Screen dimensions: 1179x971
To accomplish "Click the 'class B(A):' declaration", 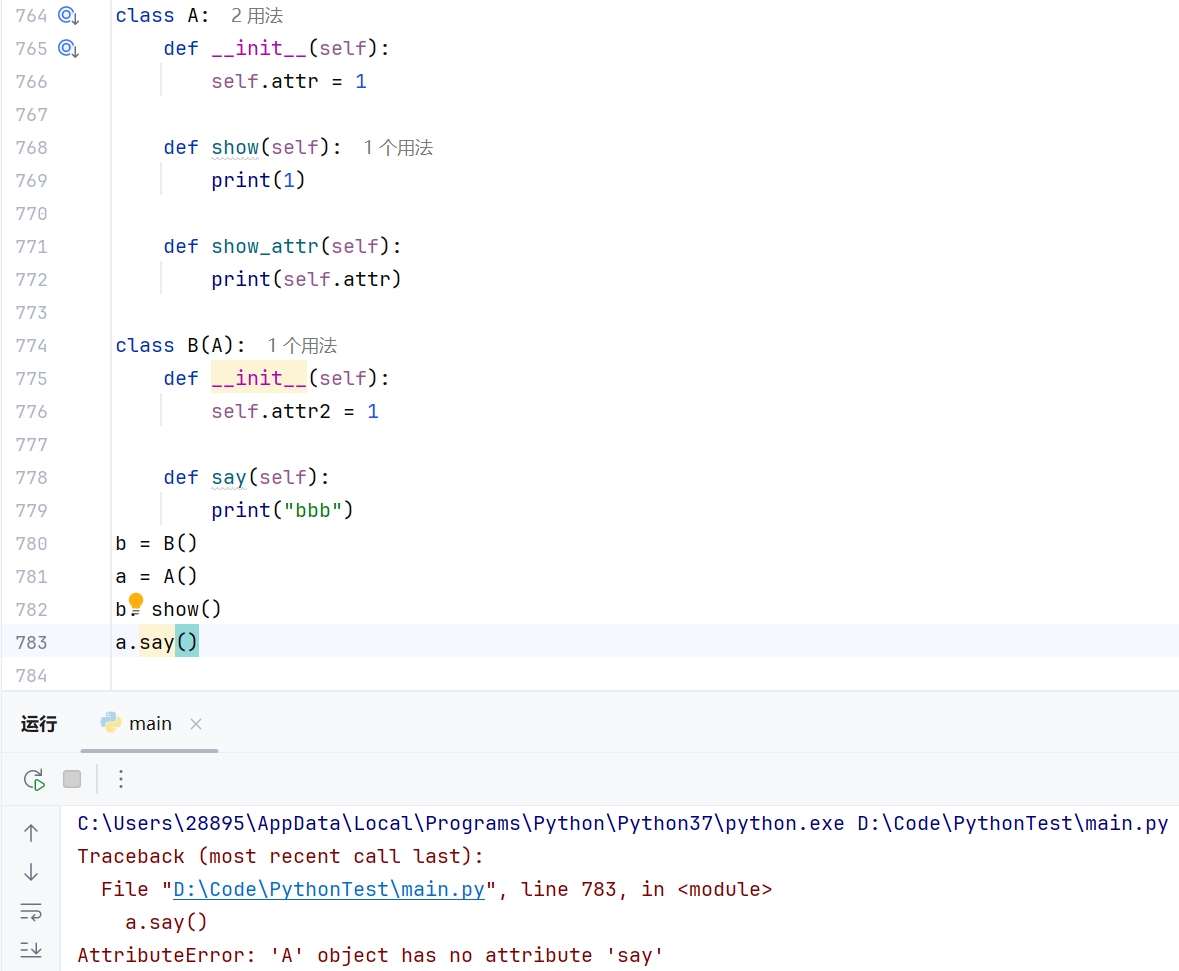I will tap(180, 345).
